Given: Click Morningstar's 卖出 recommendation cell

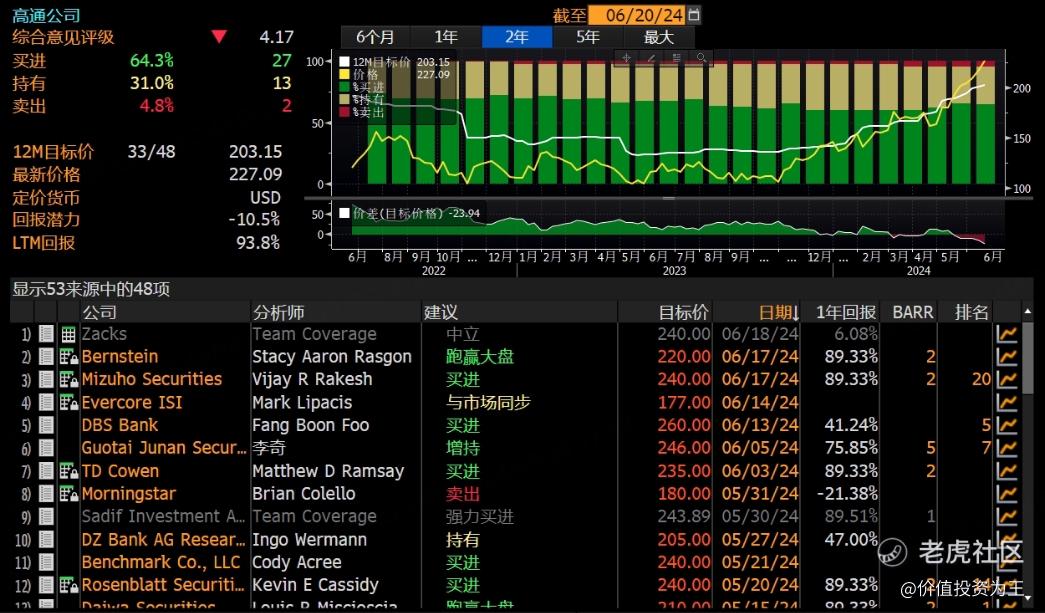Looking at the screenshot, I should click(x=463, y=494).
